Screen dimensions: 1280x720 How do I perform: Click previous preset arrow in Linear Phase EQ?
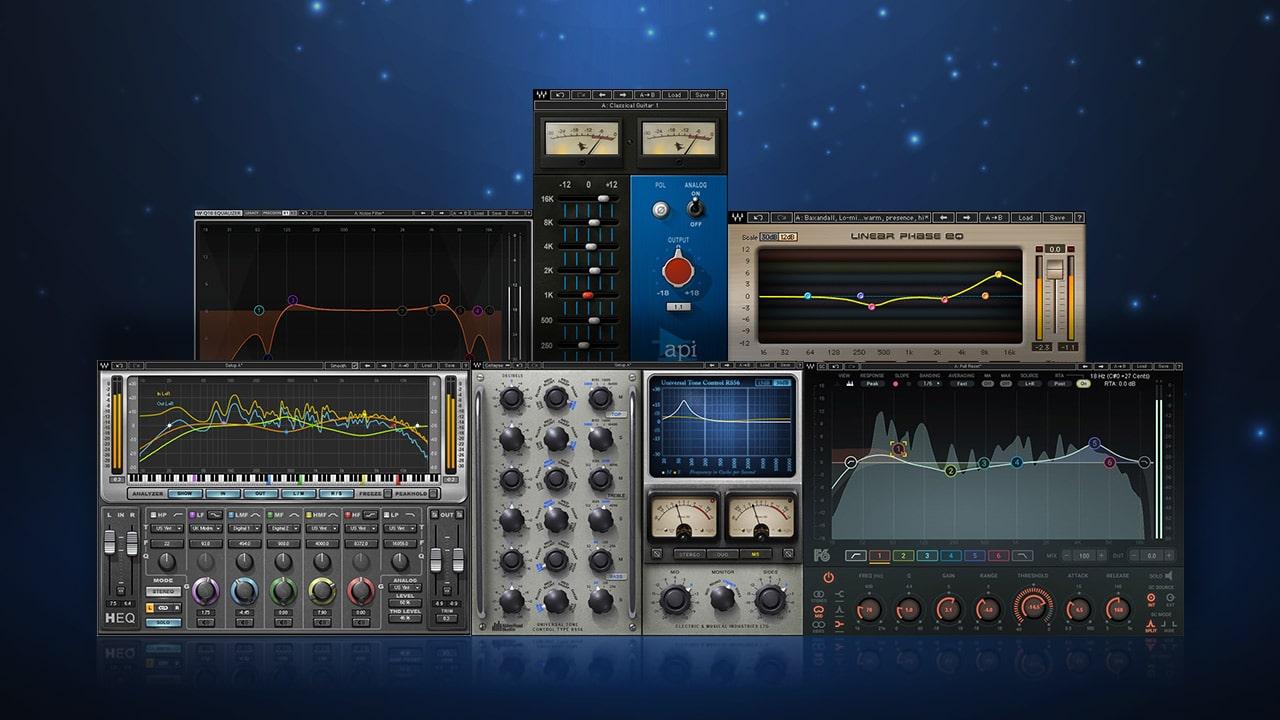point(943,217)
